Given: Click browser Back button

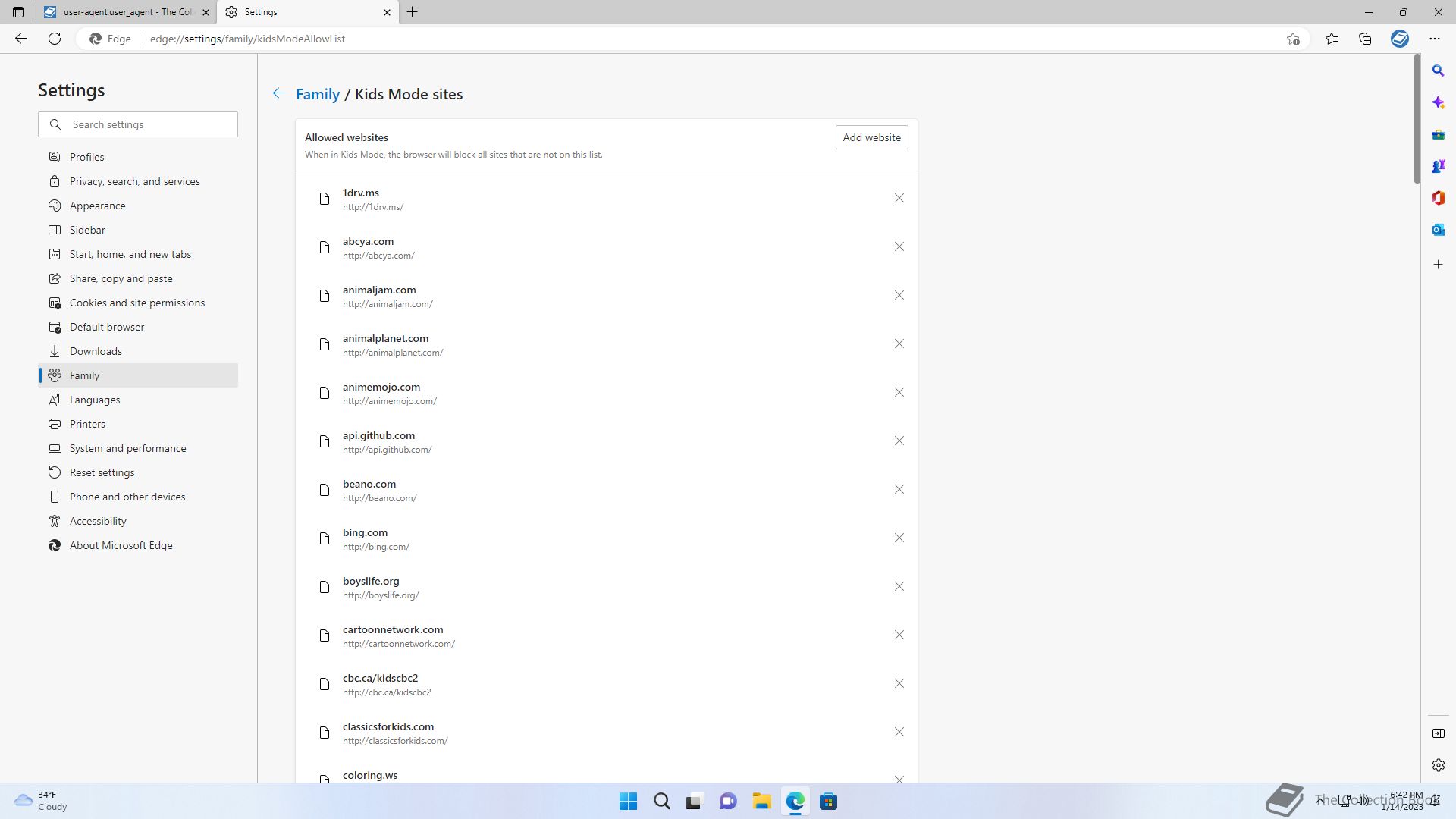Looking at the screenshot, I should point(21,39).
